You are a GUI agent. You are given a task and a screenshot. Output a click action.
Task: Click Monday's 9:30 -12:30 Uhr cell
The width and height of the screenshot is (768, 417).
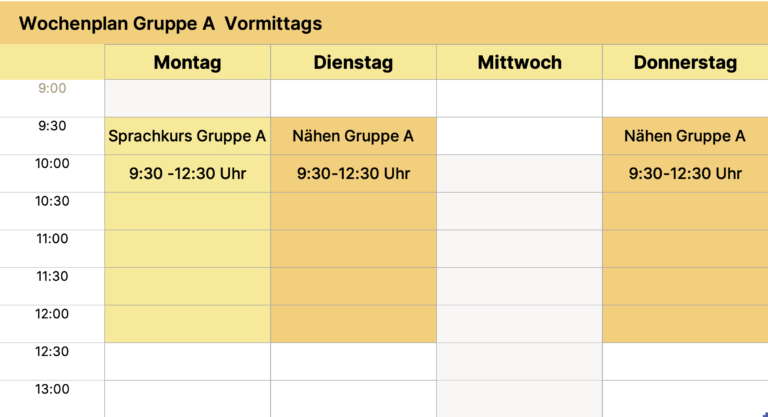point(187,174)
